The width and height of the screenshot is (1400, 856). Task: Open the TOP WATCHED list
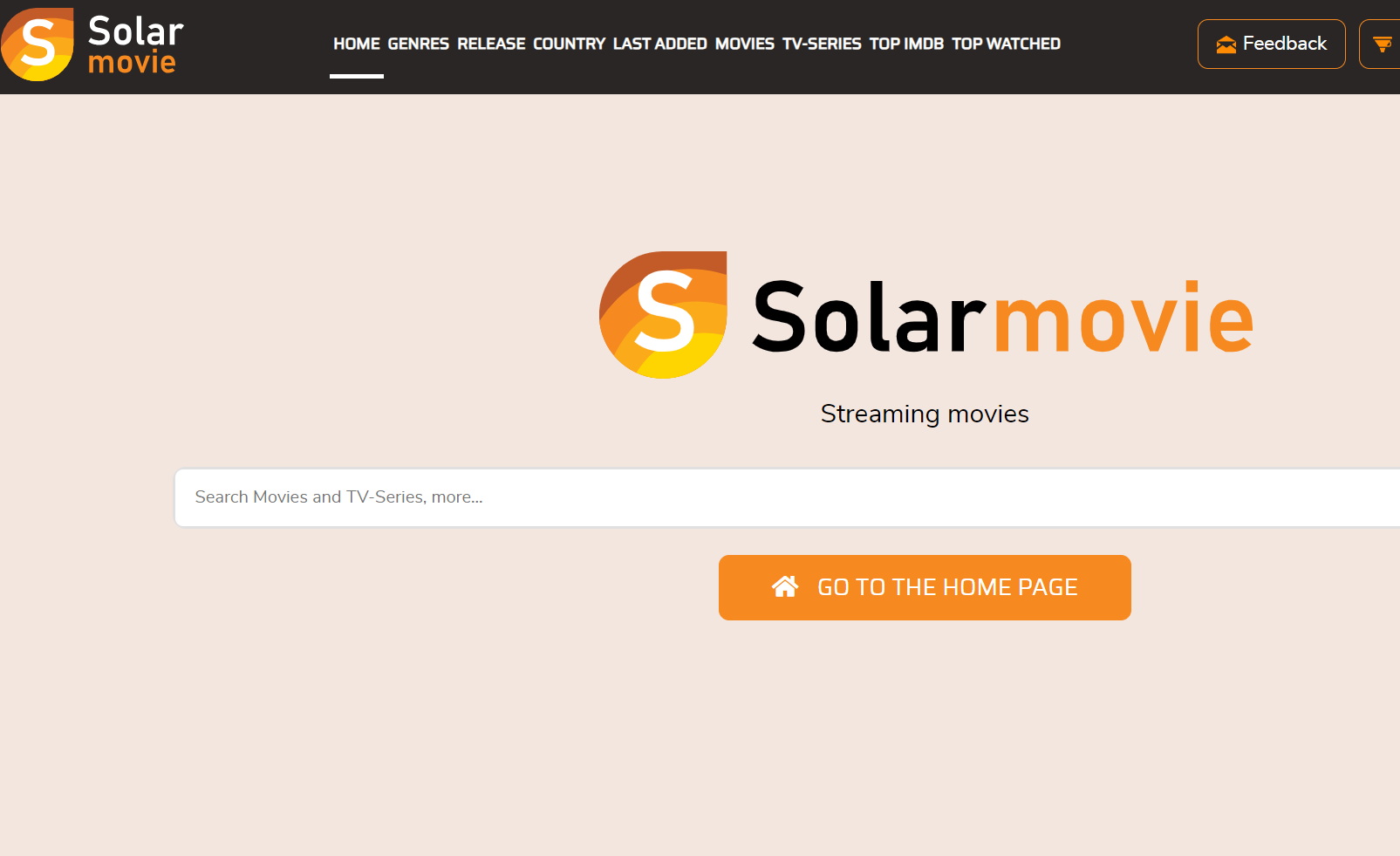click(1006, 44)
